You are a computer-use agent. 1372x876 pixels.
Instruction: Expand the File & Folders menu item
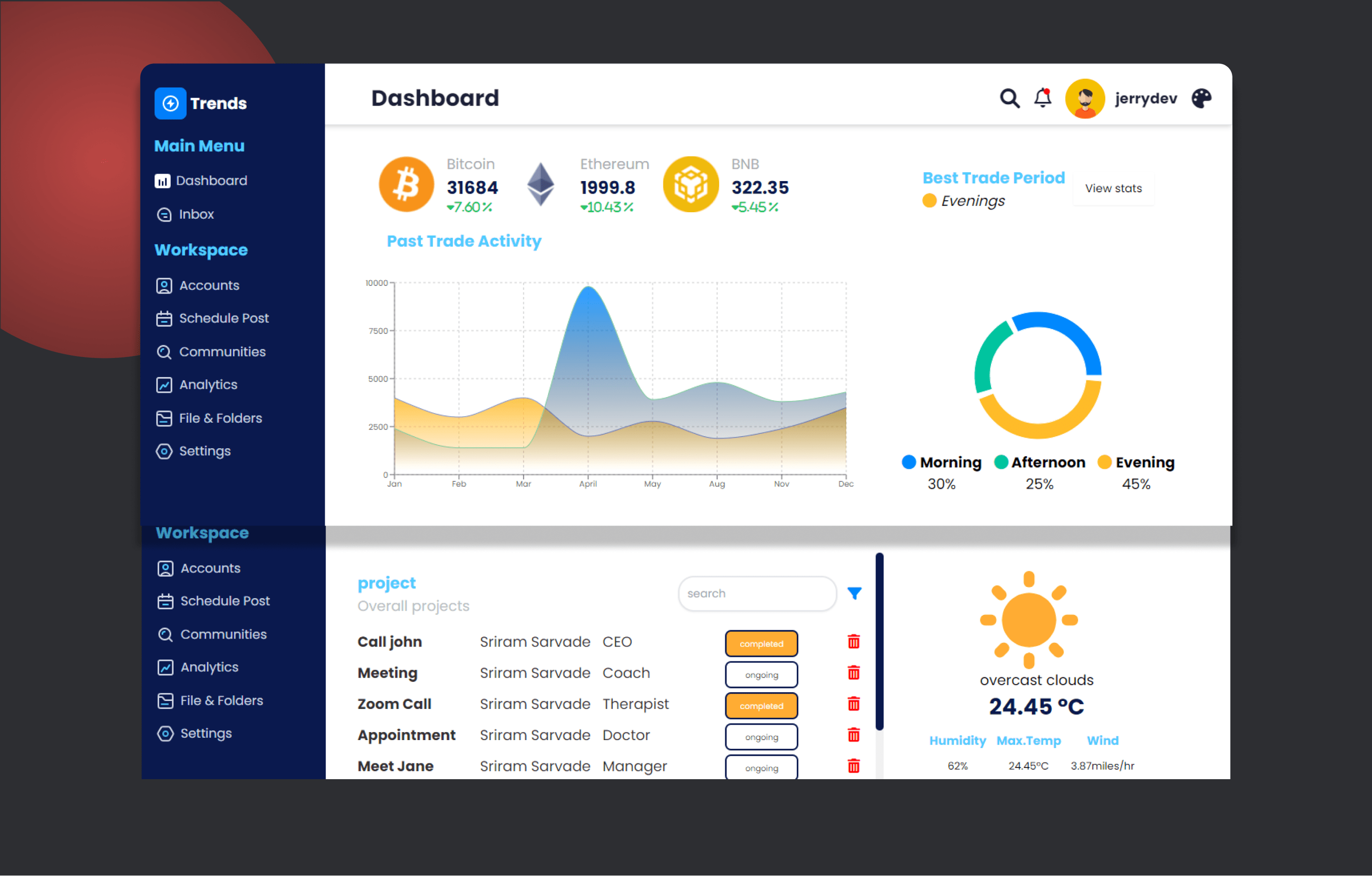pos(219,416)
